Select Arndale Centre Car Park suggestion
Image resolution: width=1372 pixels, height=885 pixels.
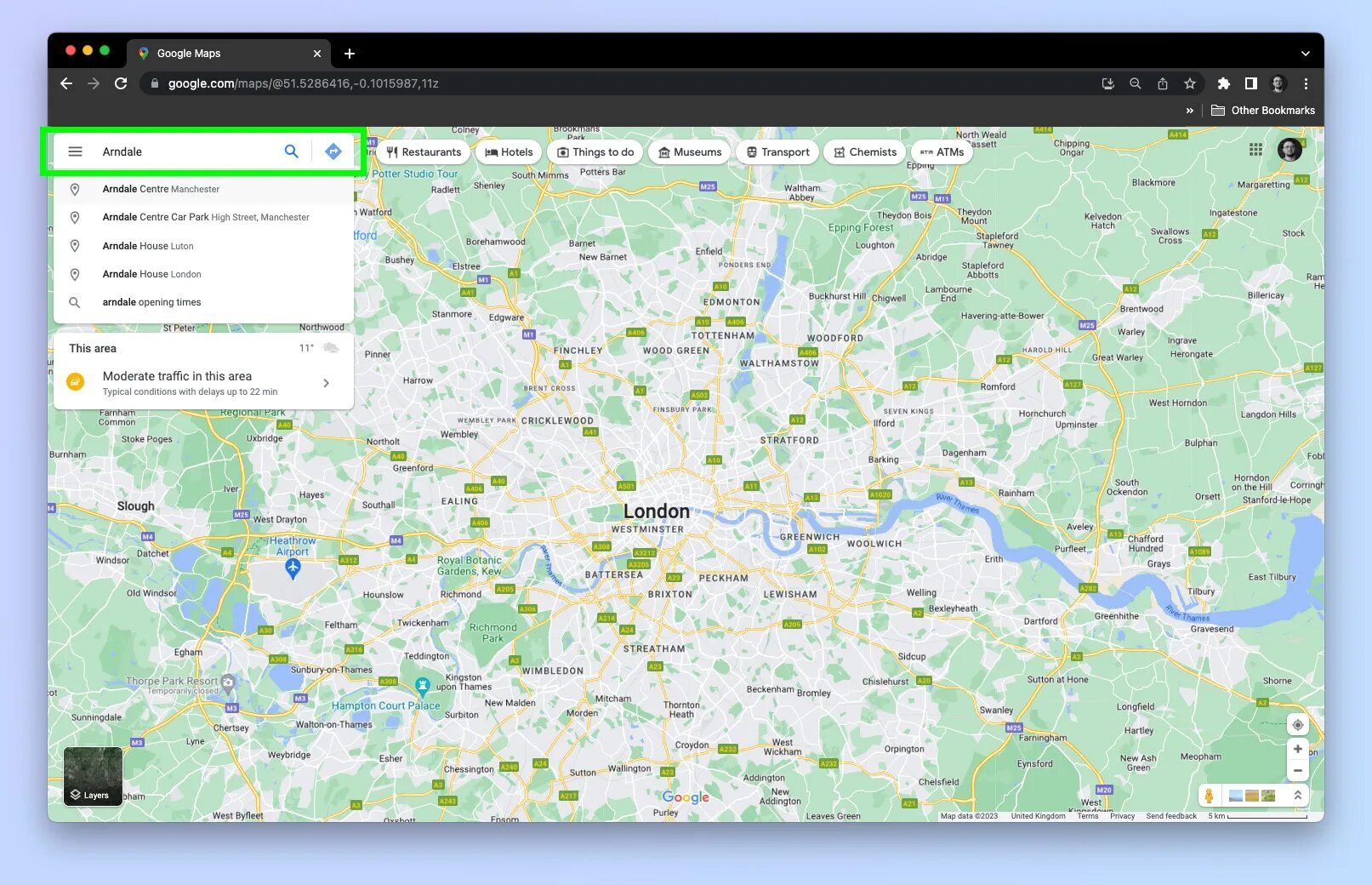click(x=203, y=217)
